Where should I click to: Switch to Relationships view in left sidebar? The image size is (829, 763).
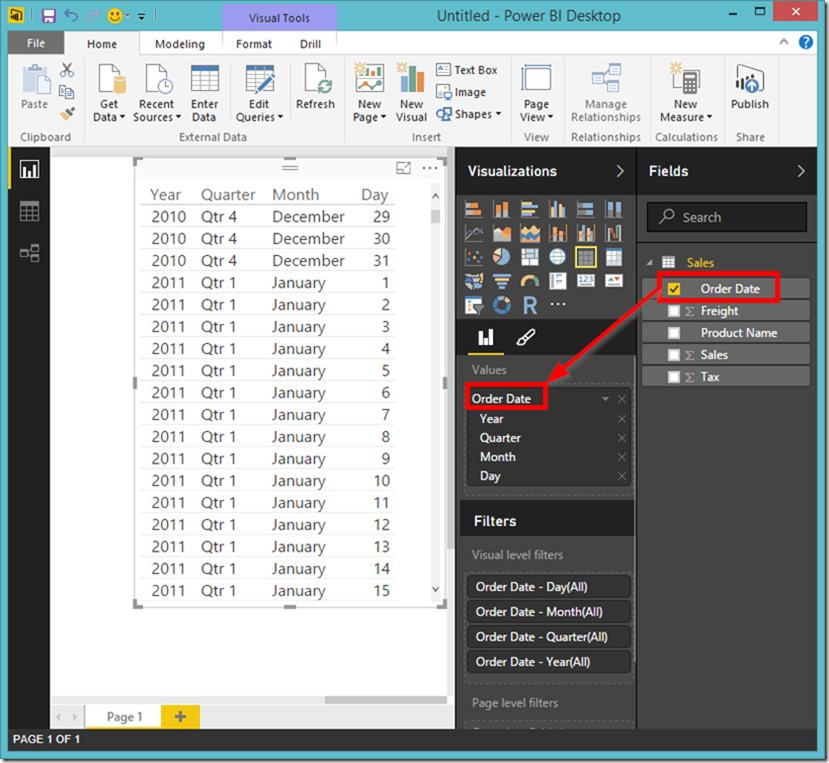point(27,253)
